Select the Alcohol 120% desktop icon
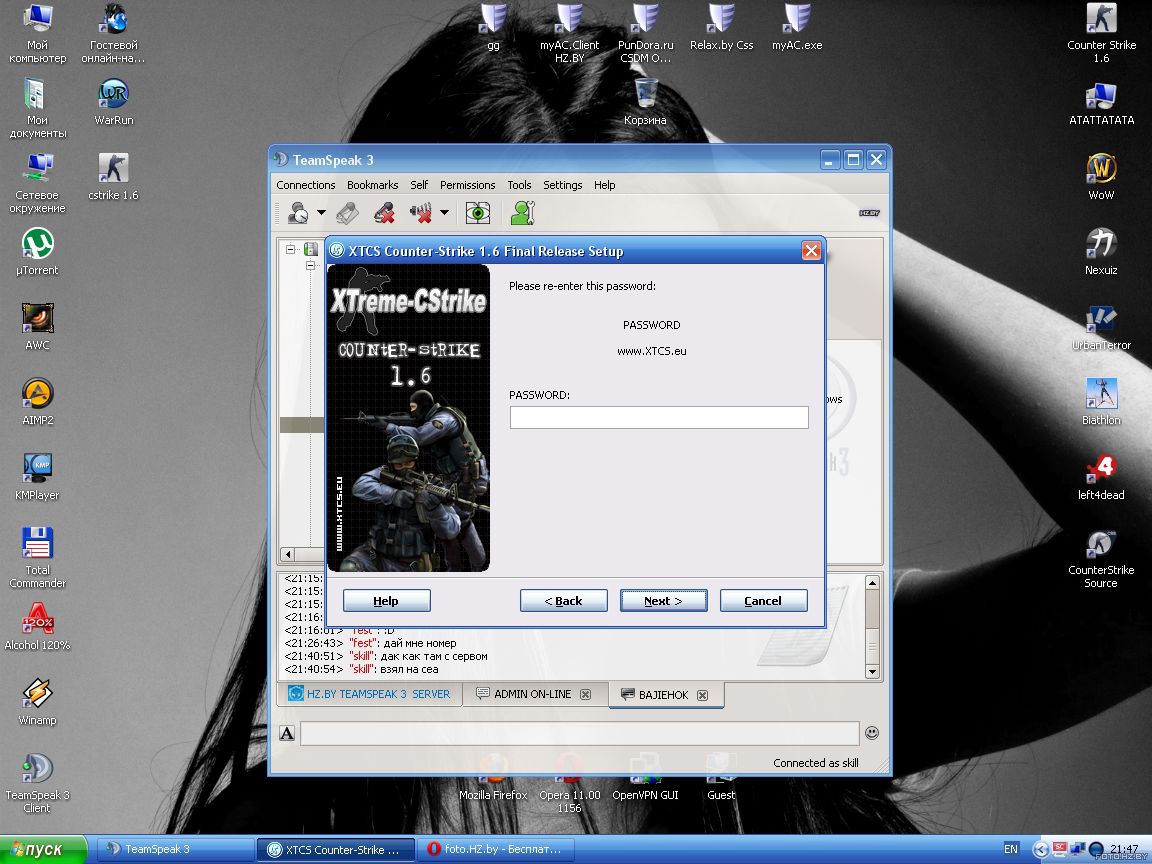Viewport: 1152px width, 864px height. [x=37, y=627]
